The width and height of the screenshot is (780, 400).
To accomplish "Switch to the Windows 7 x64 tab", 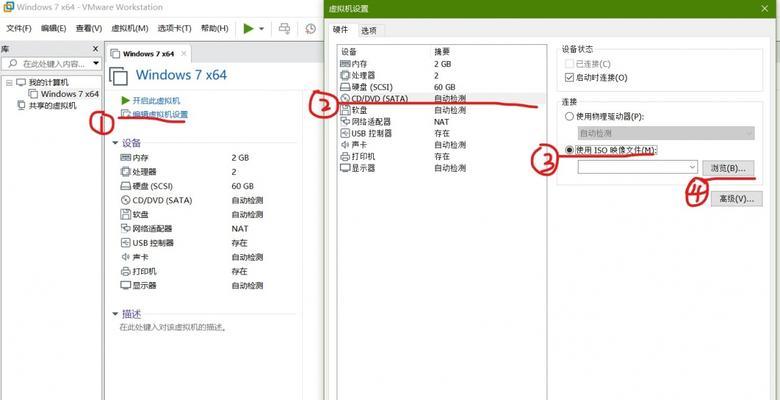I will [148, 54].
